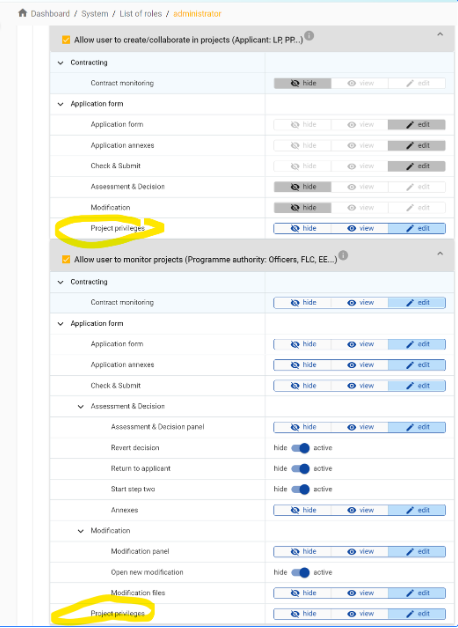The height and width of the screenshot is (628, 458).
Task: Click info icon next to create/collaborate heading
Action: pos(309,36)
